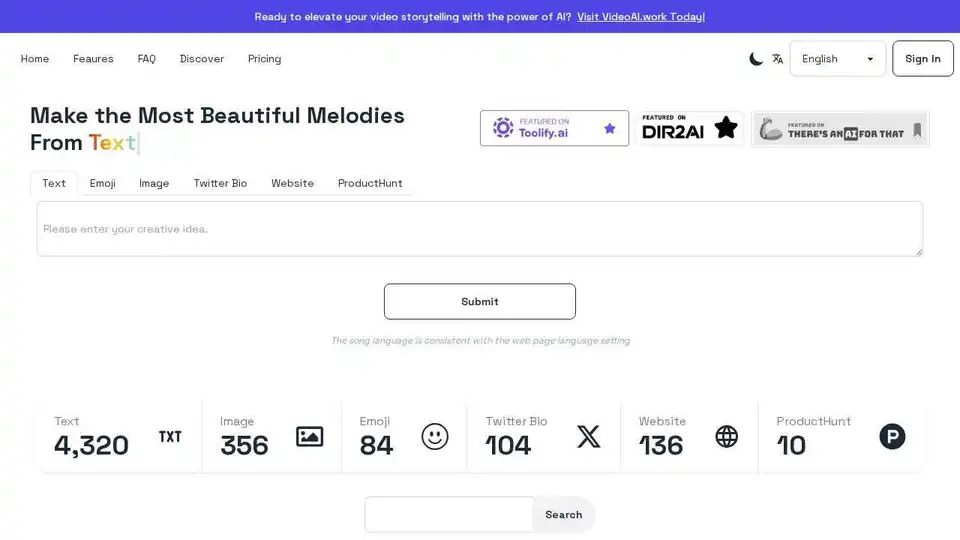Open the Pricing menu item
This screenshot has width=960, height=540.
264,59
